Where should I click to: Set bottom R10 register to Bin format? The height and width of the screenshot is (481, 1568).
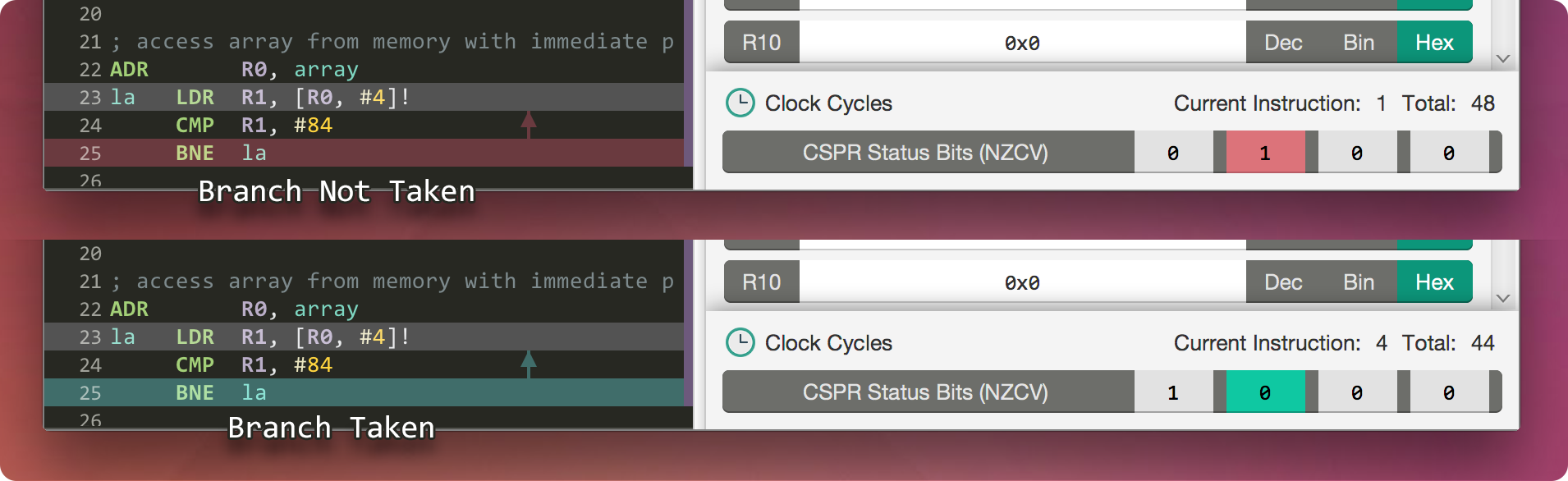pyautogui.click(x=1359, y=282)
